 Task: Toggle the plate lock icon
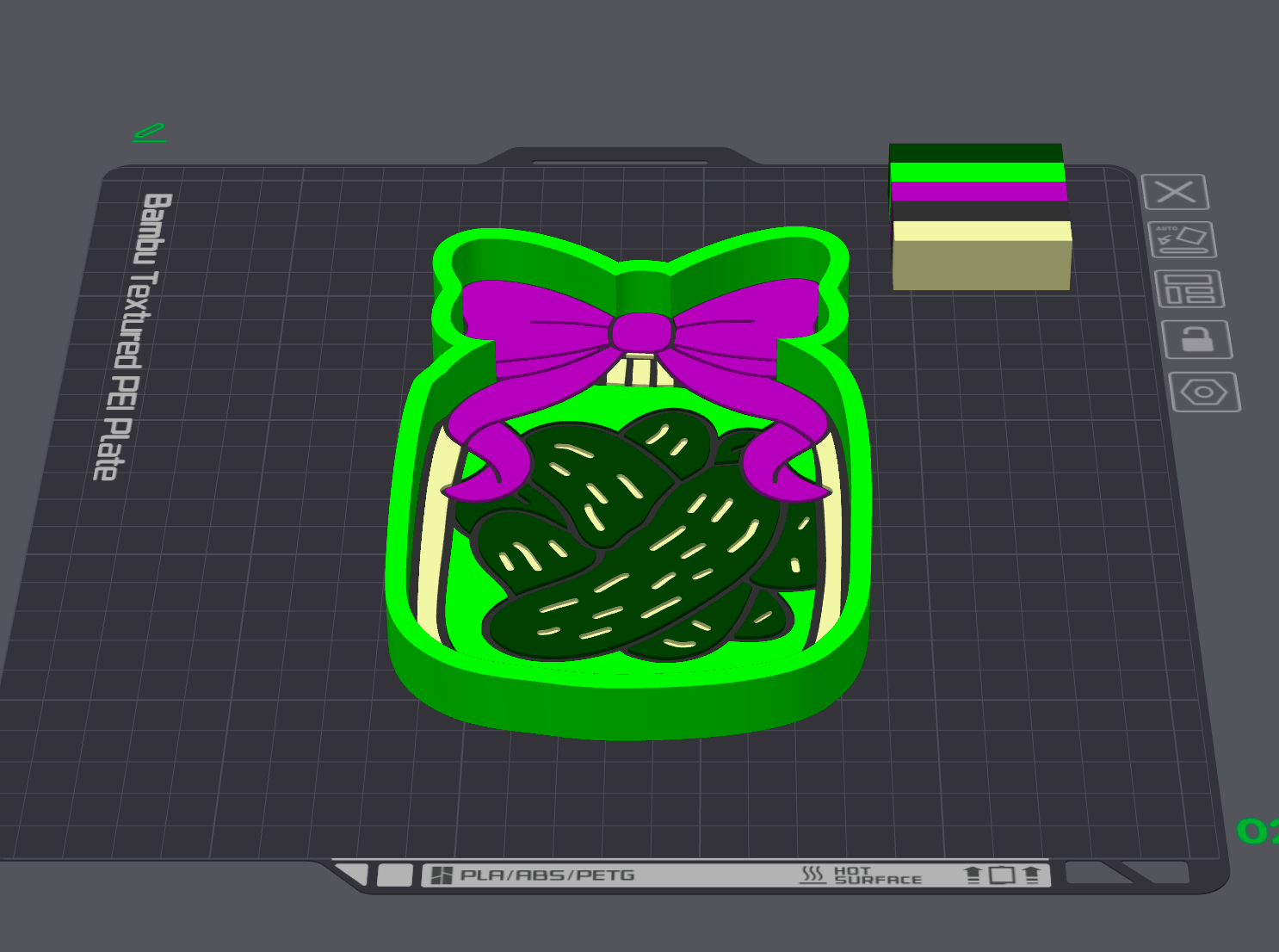tap(1197, 340)
